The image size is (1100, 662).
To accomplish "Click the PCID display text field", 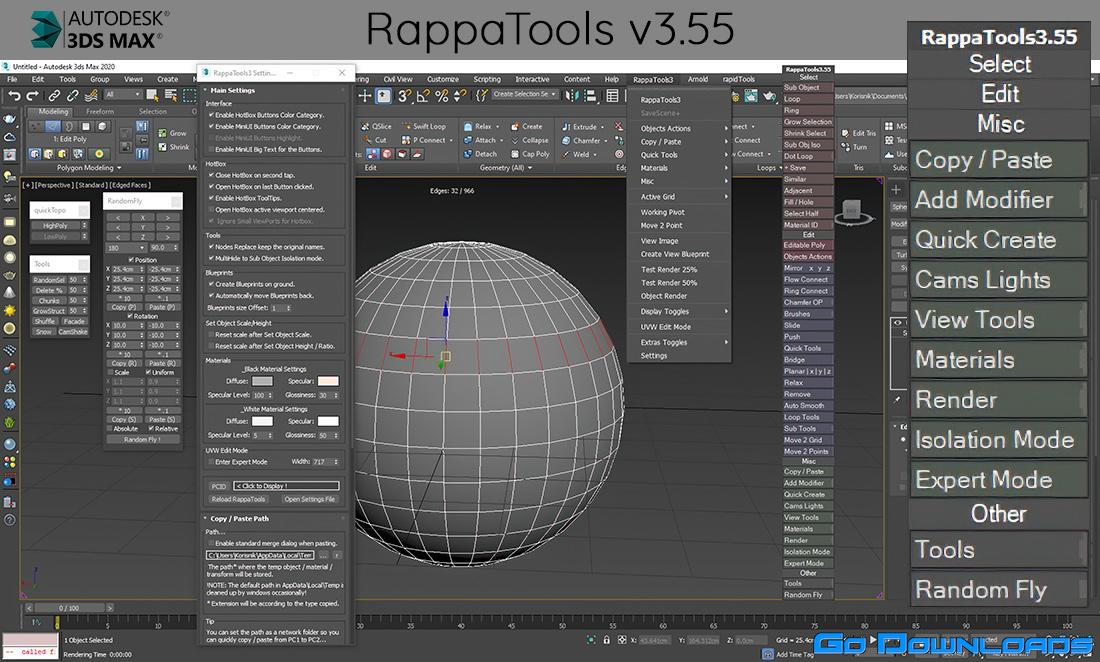I will coord(286,486).
